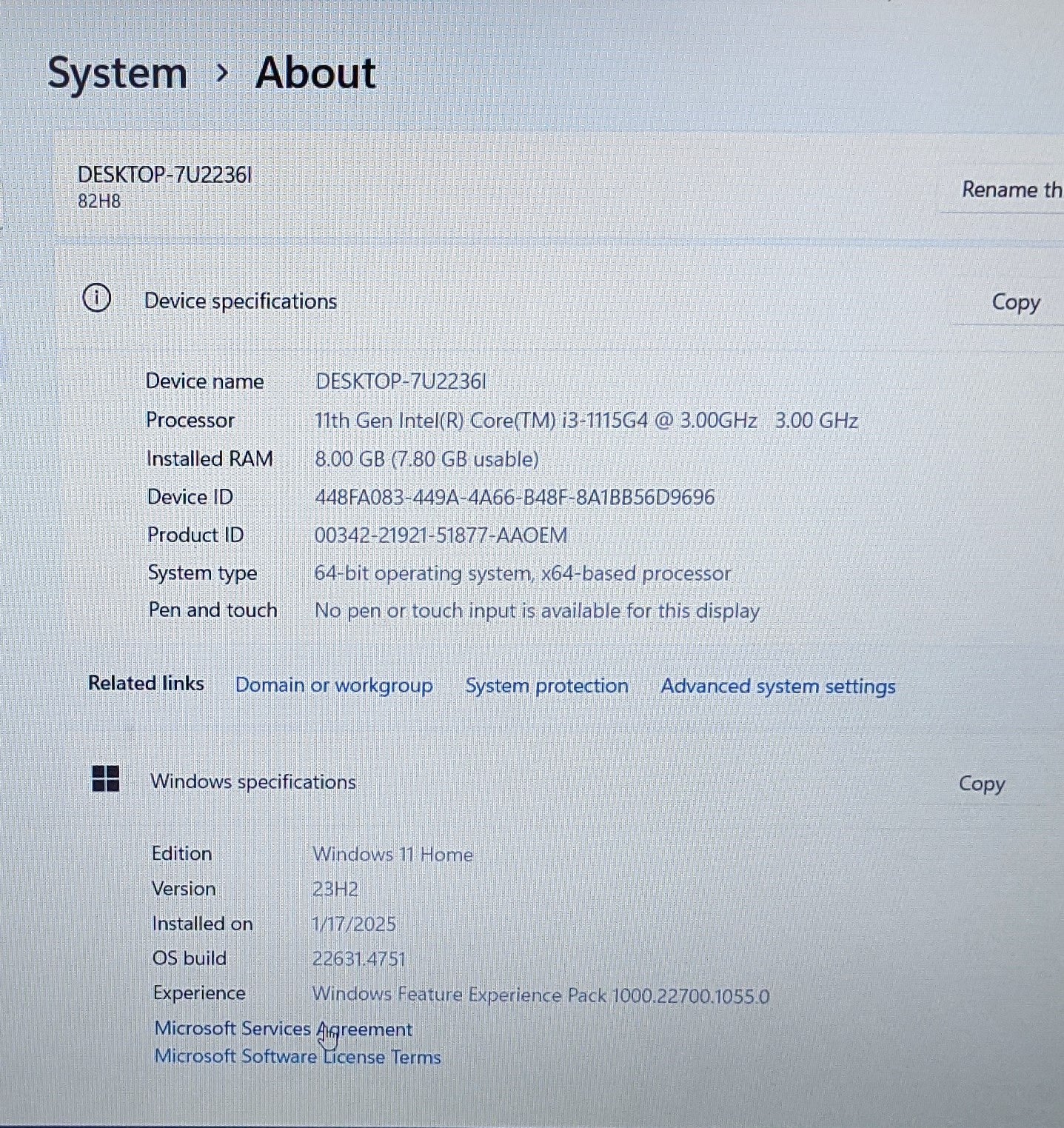Click the Device specifications info icon
This screenshot has height=1128, width=1064.
96,298
